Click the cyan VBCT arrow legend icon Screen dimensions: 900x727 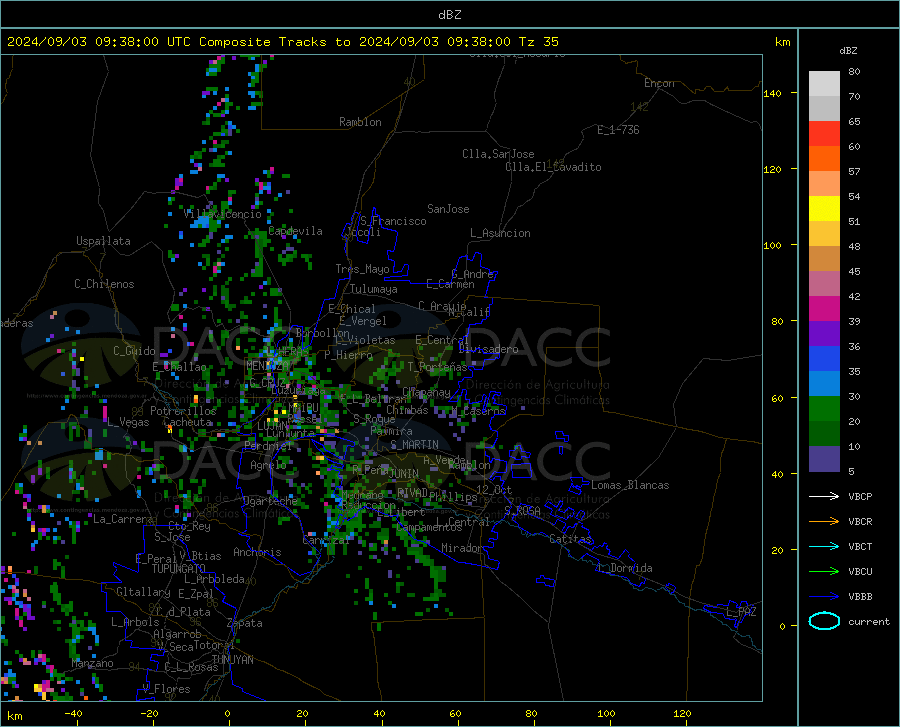pos(824,546)
